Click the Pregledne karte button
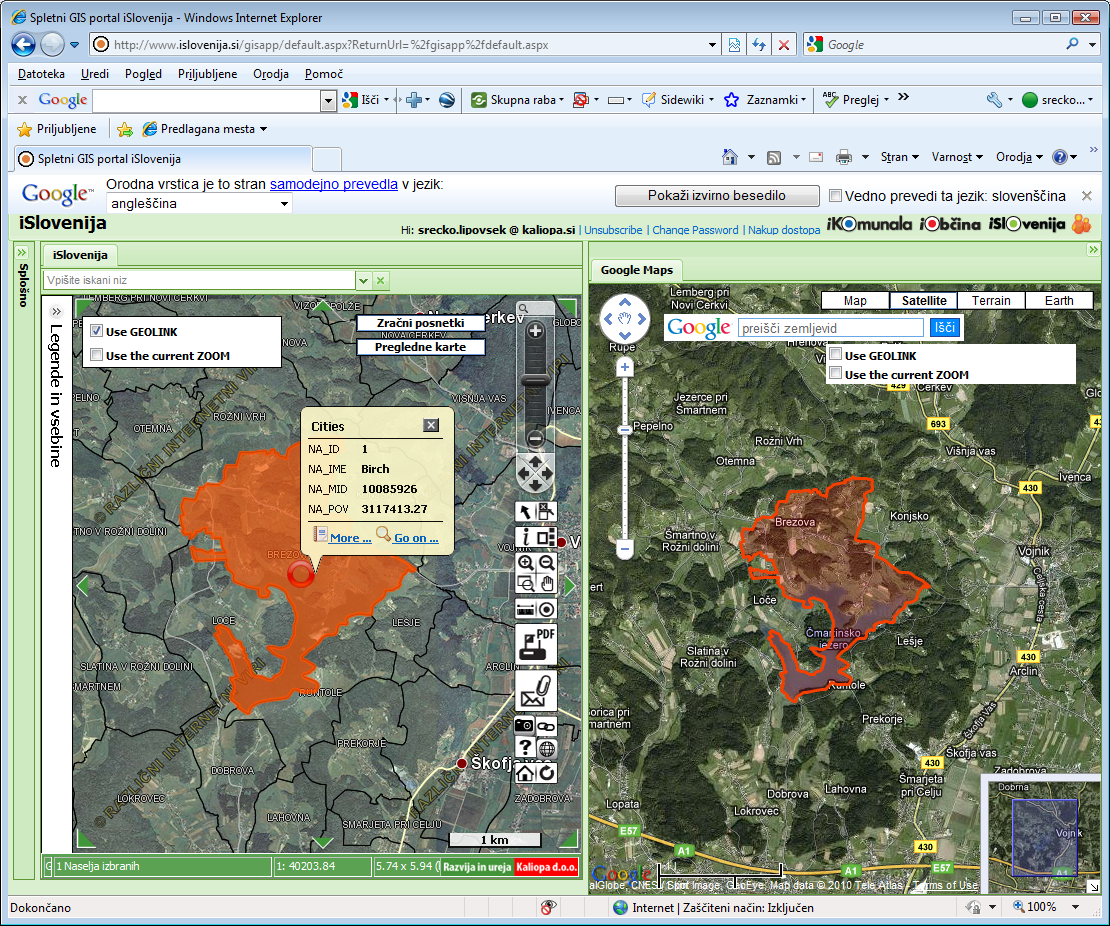The width and height of the screenshot is (1110, 926). (x=420, y=347)
